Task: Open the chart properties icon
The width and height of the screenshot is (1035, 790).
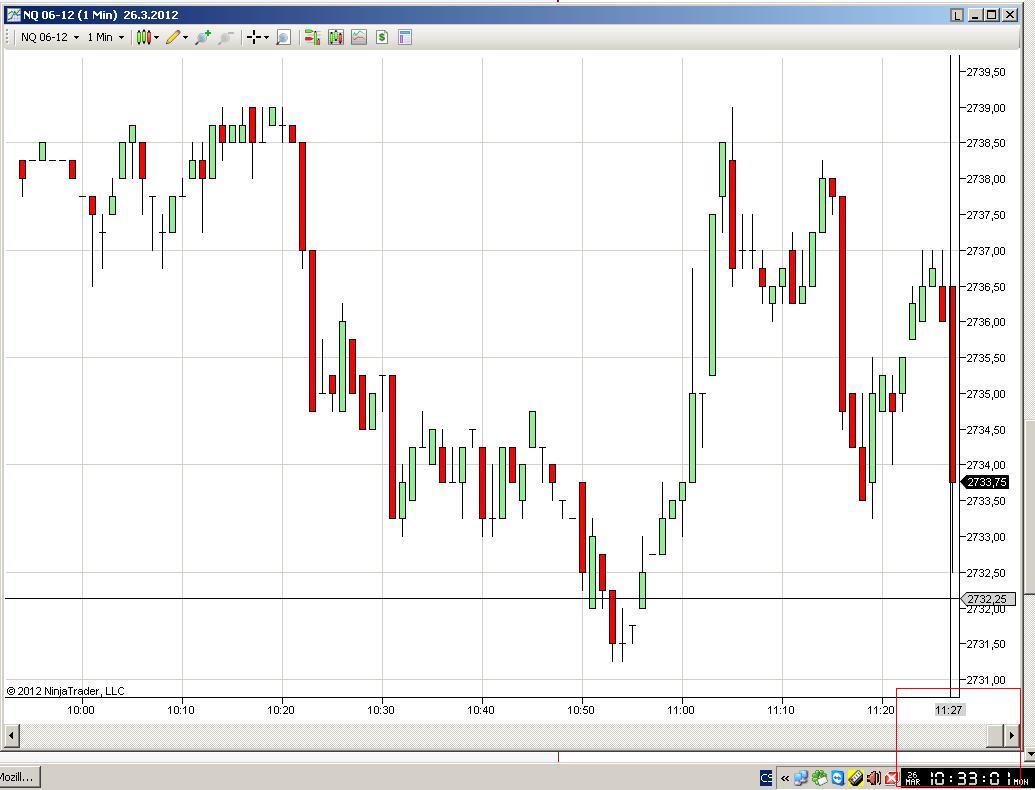Action: [x=405, y=38]
